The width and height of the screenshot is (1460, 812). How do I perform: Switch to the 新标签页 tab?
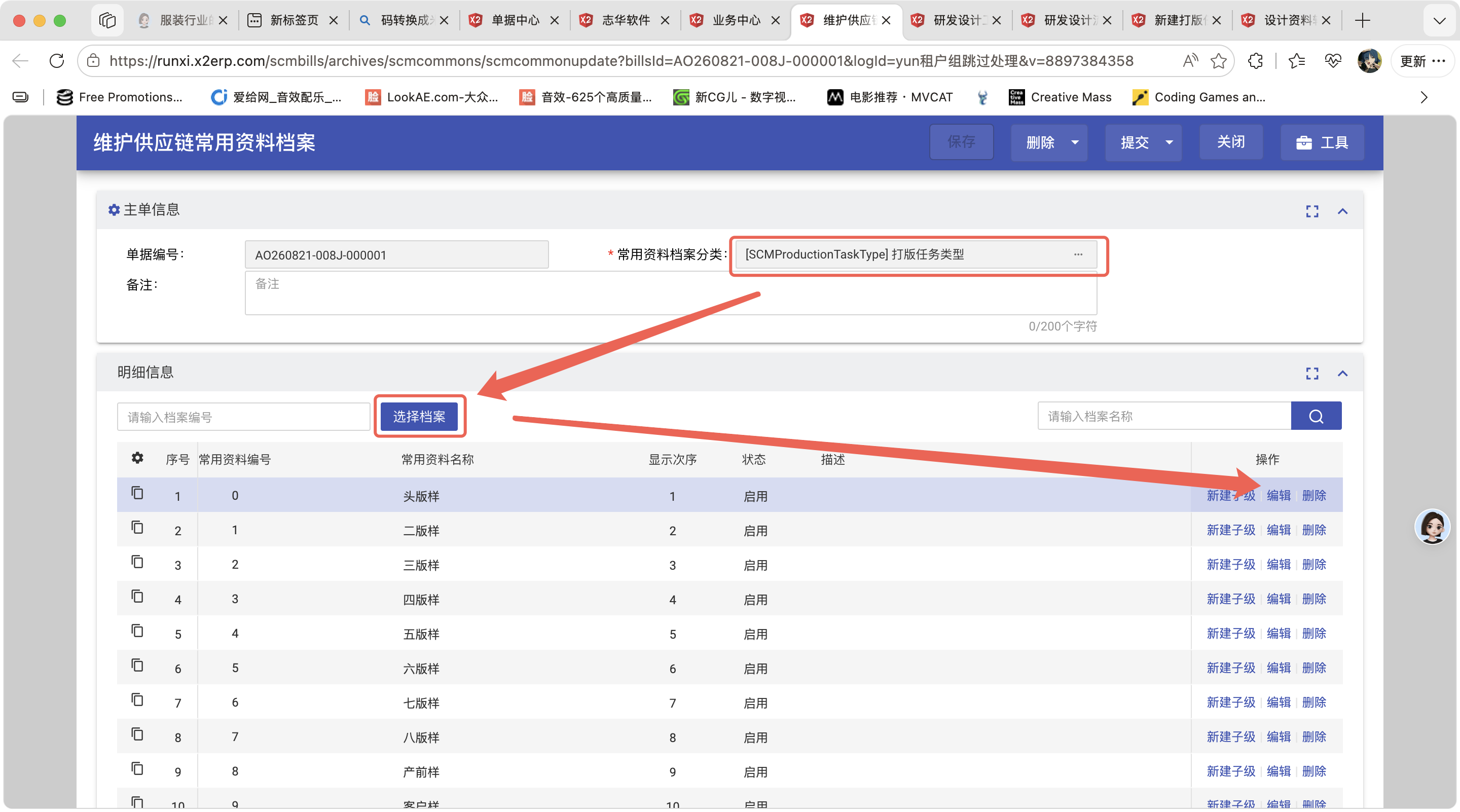[293, 20]
